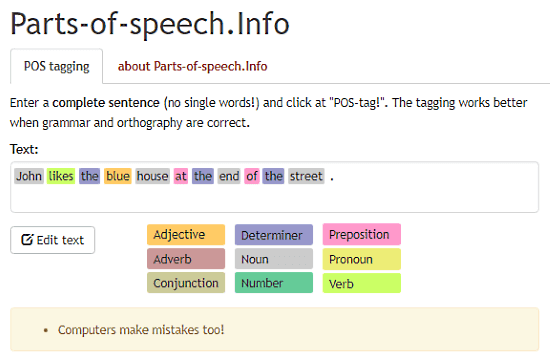Click the Pronoun legend label

[362, 259]
